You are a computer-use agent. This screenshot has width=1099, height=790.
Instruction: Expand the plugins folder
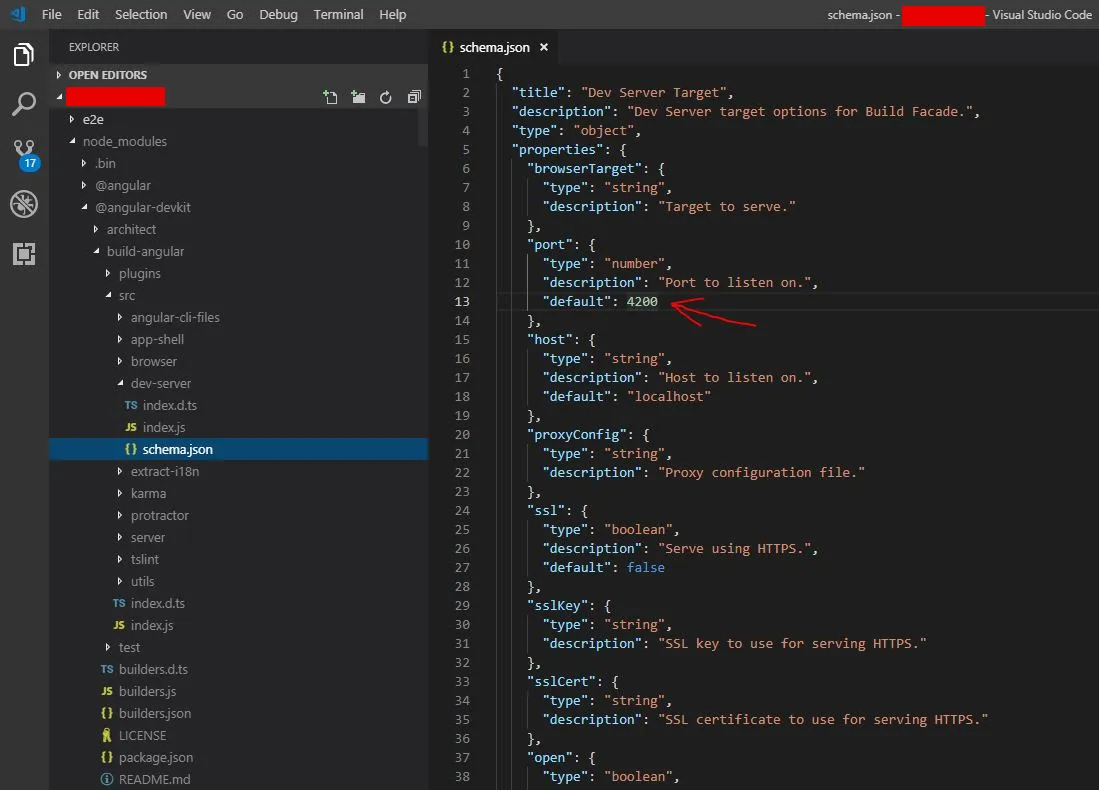click(x=238, y=273)
